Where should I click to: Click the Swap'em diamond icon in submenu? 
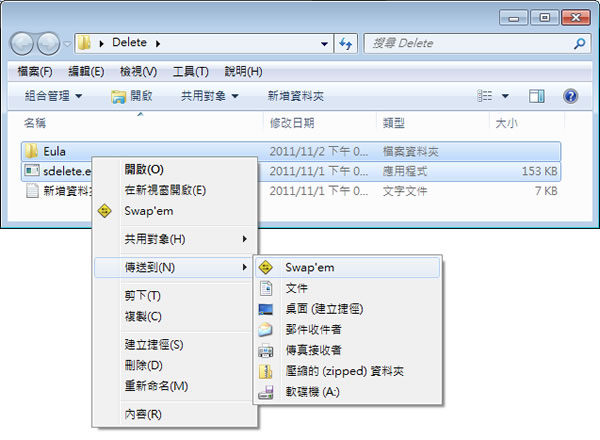click(x=265, y=267)
